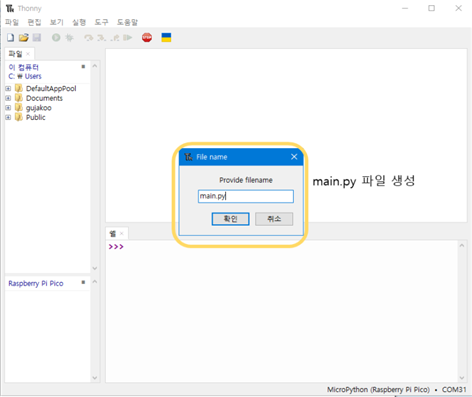The width and height of the screenshot is (472, 397).
Task: Open the 이 컴퓨터 panel menu button
Action: [x=83, y=67]
